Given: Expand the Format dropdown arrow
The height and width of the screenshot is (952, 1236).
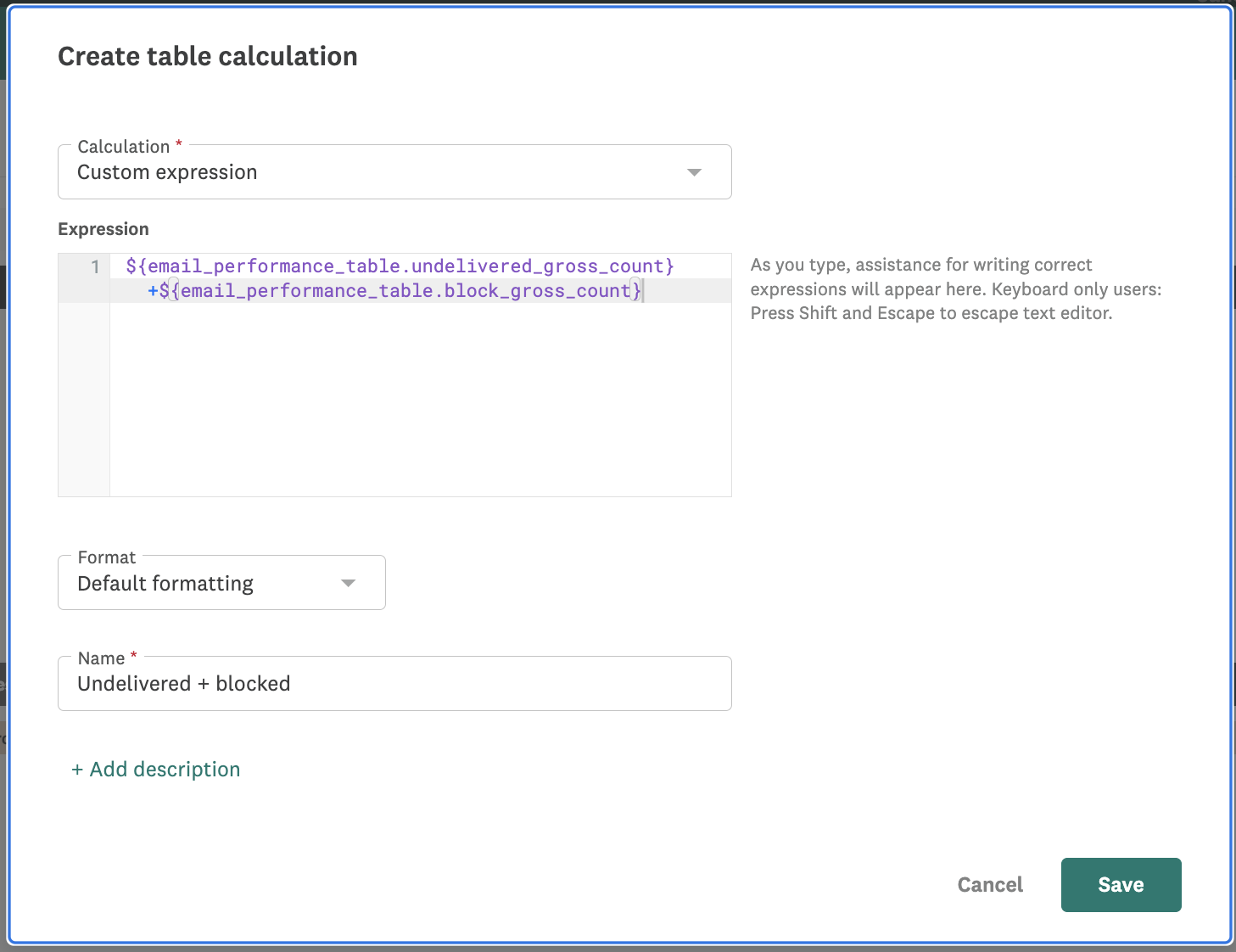Looking at the screenshot, I should pyautogui.click(x=348, y=583).
